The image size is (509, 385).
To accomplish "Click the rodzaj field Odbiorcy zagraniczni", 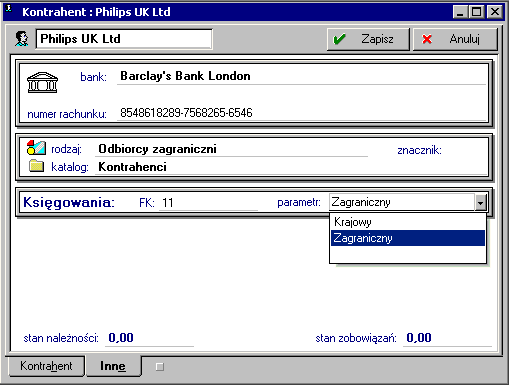I will 231,149.
